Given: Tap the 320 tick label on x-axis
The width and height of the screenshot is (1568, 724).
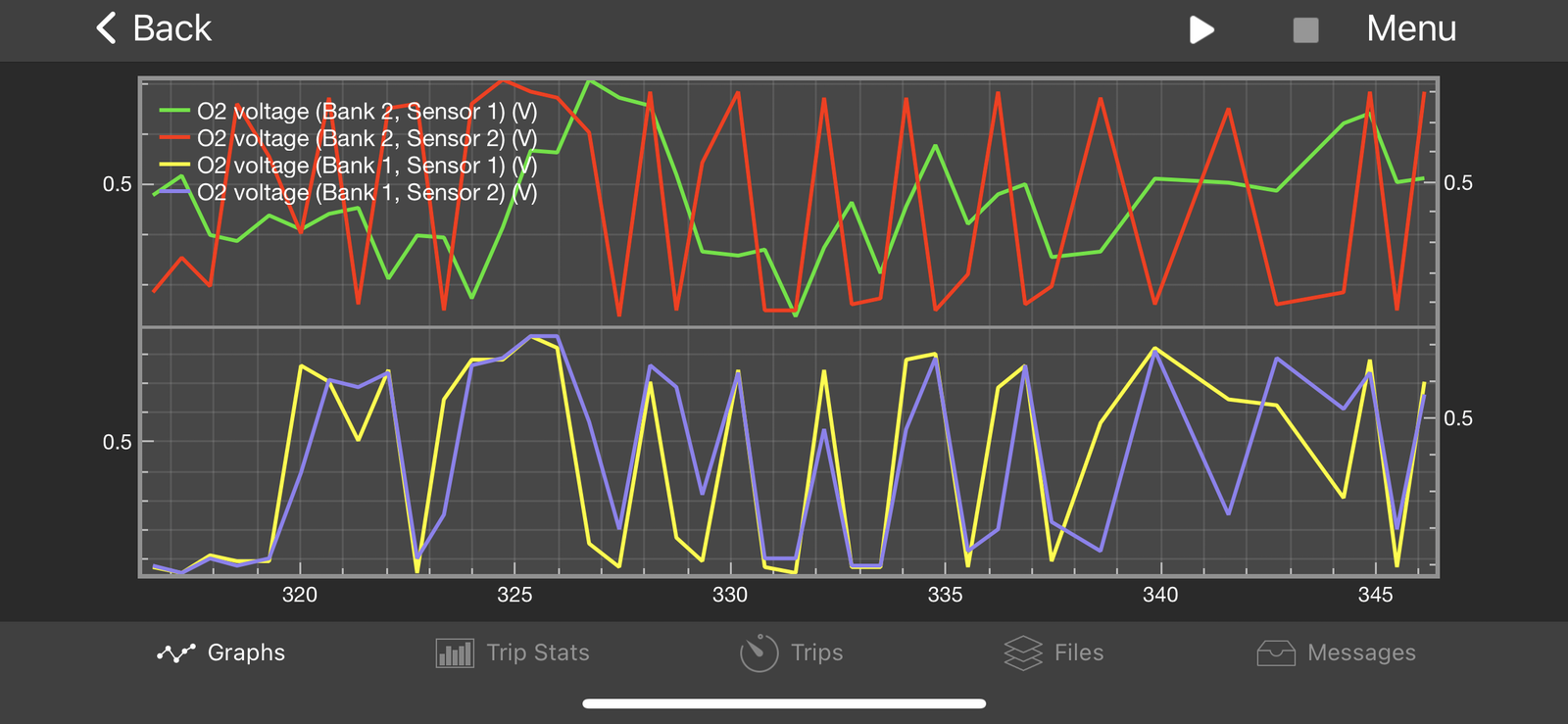Looking at the screenshot, I should [x=300, y=595].
